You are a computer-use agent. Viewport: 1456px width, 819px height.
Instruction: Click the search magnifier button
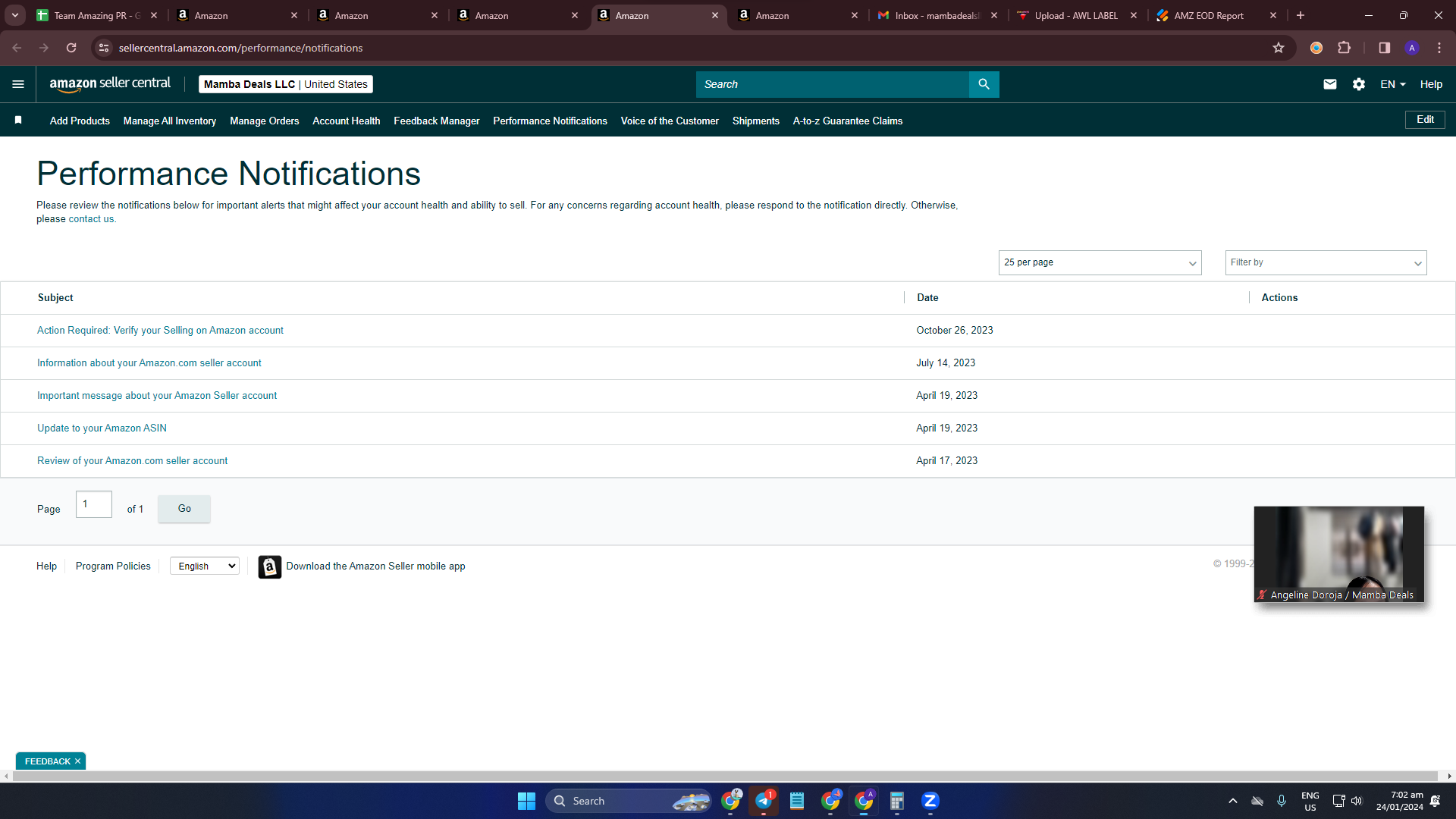pos(984,84)
